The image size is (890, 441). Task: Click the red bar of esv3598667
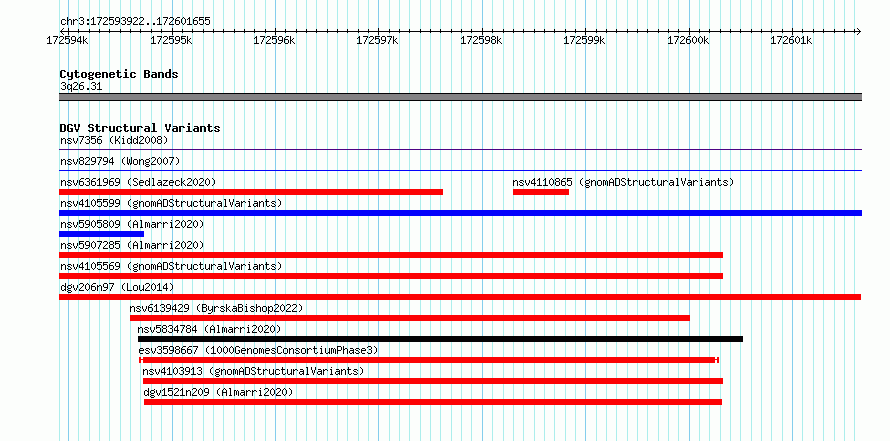[x=429, y=360]
